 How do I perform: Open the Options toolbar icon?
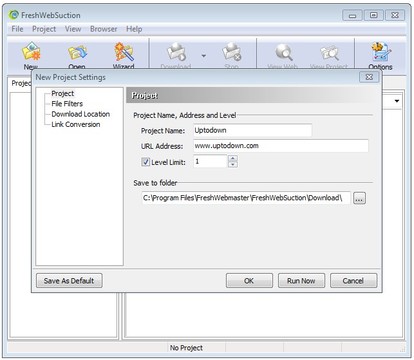tap(380, 52)
